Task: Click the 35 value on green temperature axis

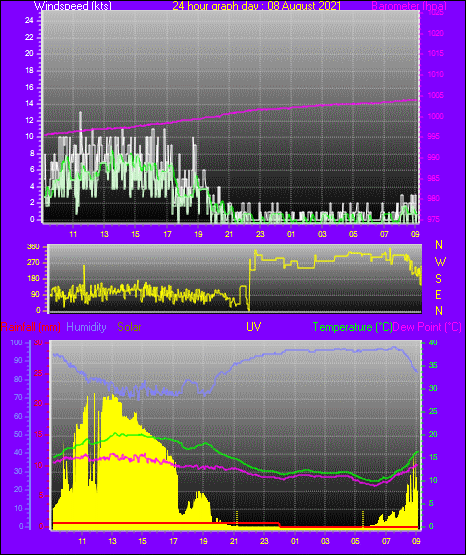Action: point(433,366)
